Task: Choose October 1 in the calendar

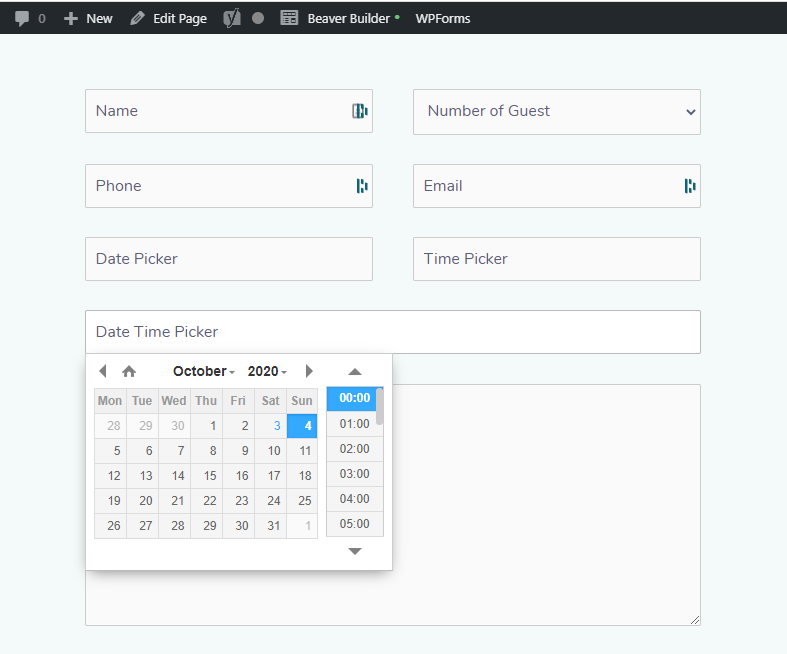Action: pos(206,426)
